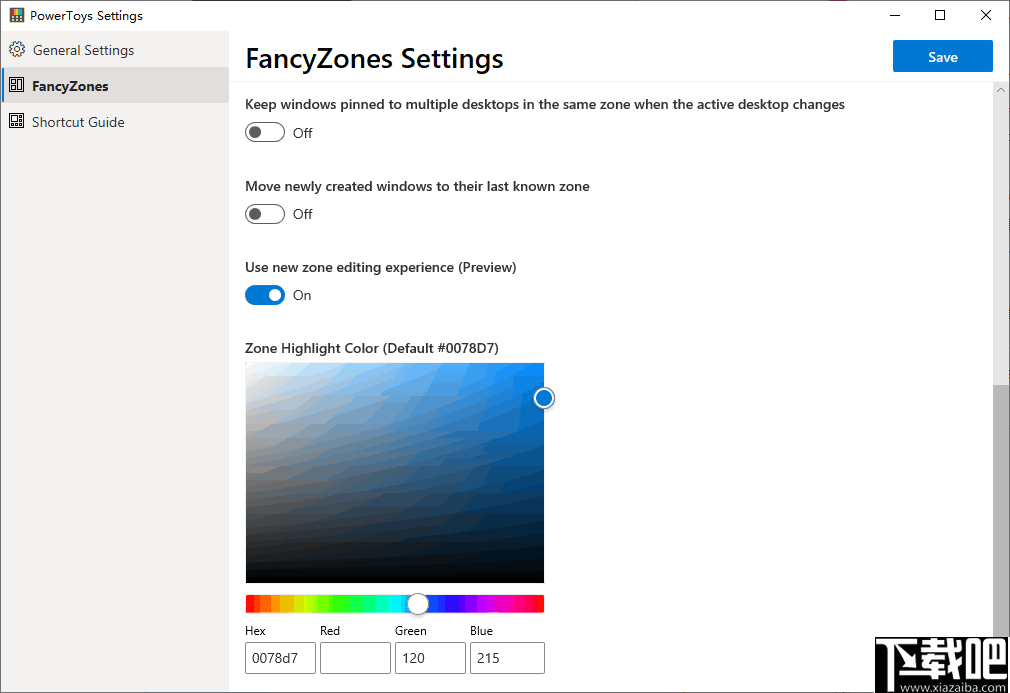Disable new zone editing experience toggle
The image size is (1010, 693).
click(265, 295)
